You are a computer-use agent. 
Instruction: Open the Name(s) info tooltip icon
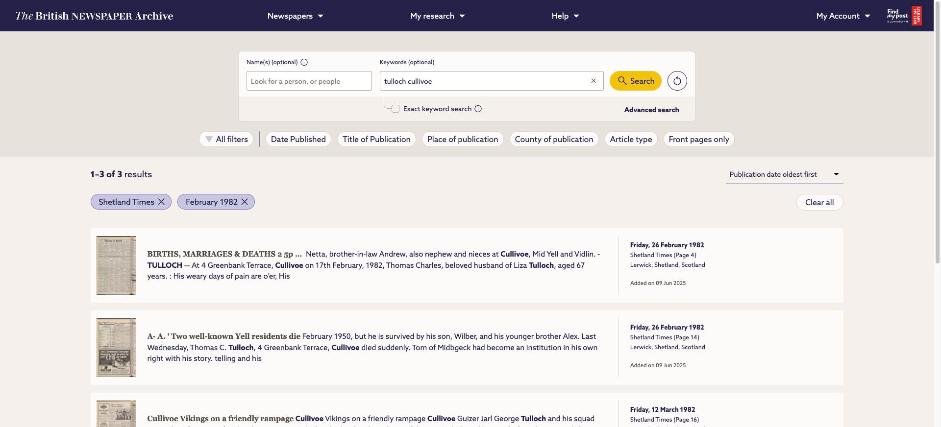point(304,62)
